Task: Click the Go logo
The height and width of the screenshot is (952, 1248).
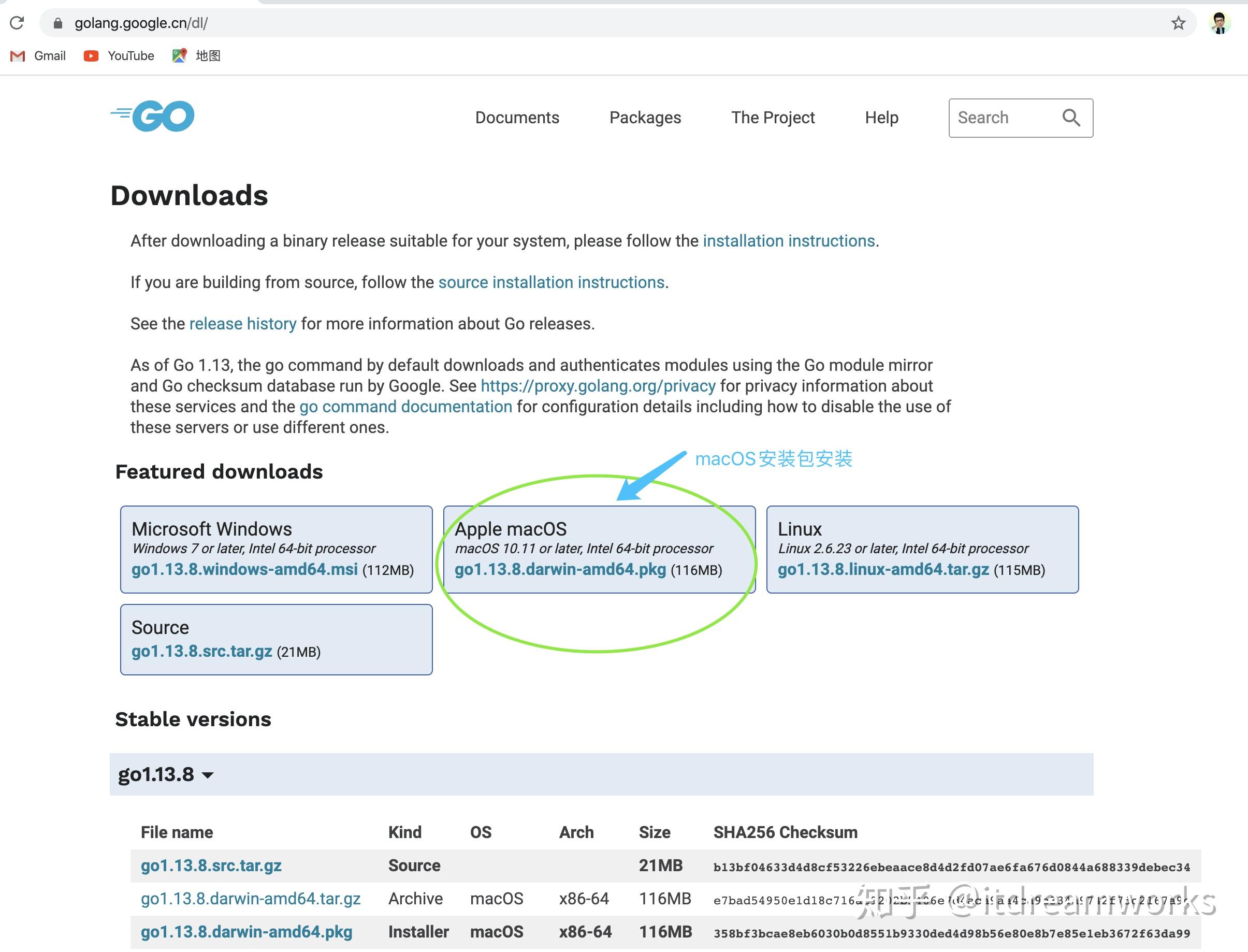Action: tap(152, 116)
